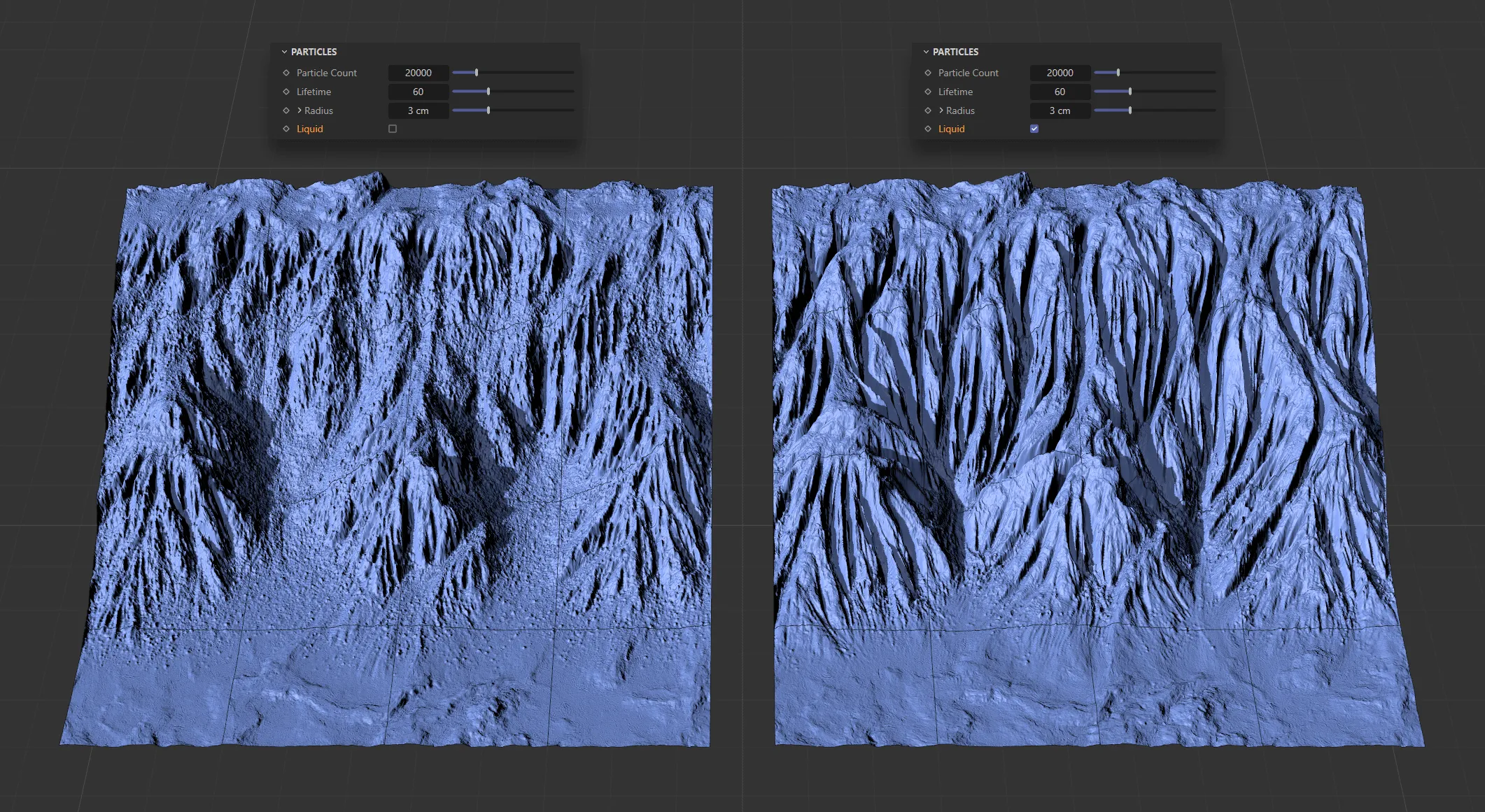The width and height of the screenshot is (1485, 812).
Task: Click Liquid keyframe diamond in left panel
Action: point(286,129)
